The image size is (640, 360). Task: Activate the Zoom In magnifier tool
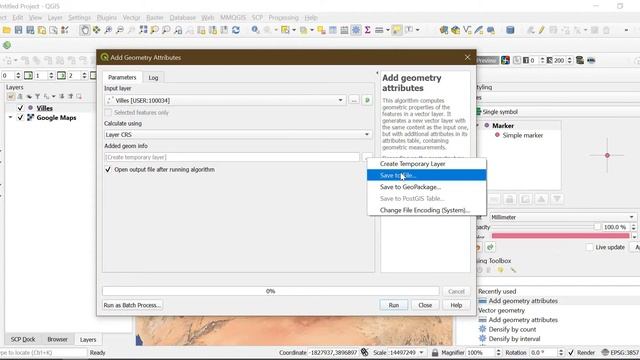coord(108,30)
